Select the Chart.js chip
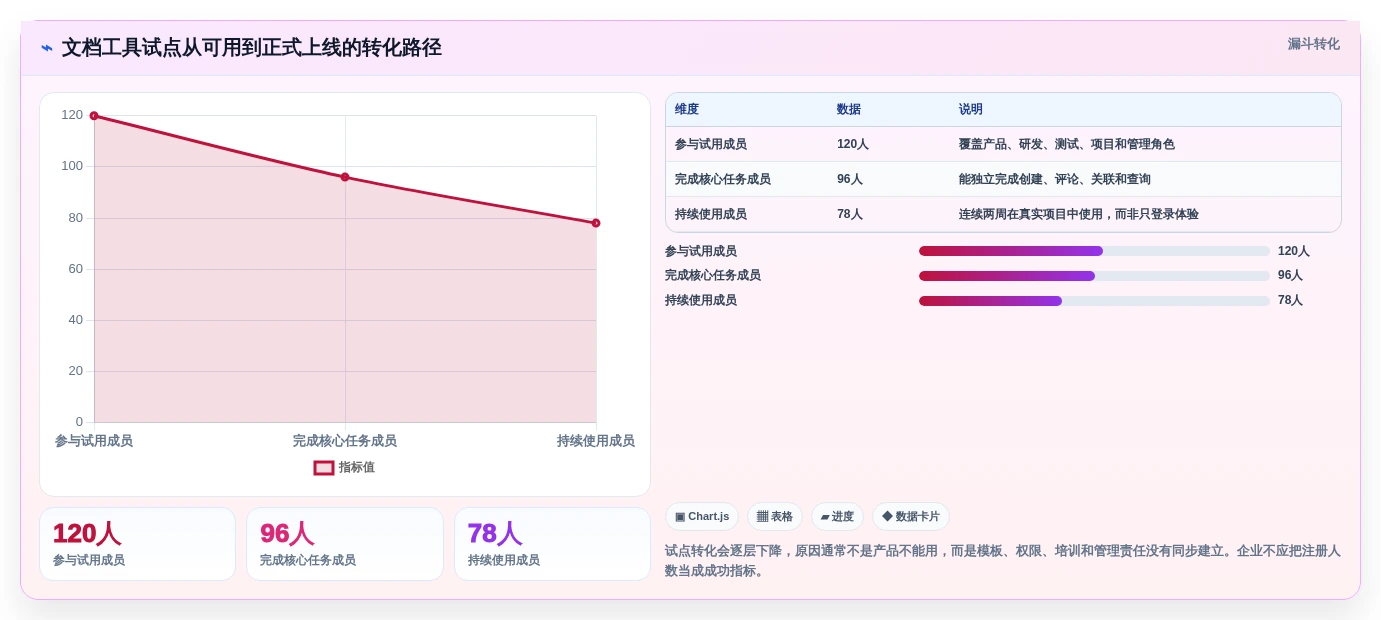Screen dimensions: 1381x620 tap(702, 517)
